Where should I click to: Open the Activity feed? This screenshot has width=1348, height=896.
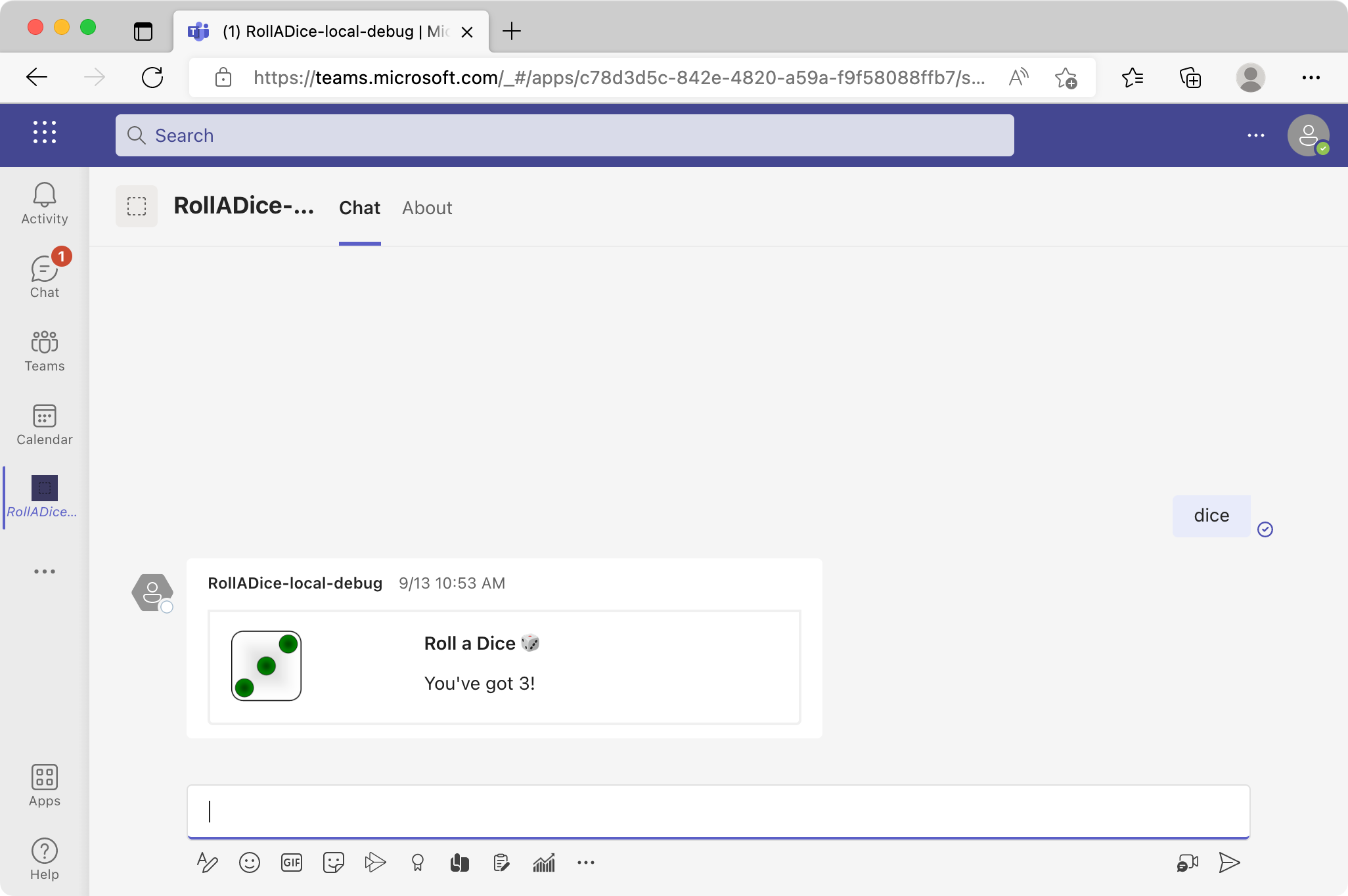pos(44,202)
